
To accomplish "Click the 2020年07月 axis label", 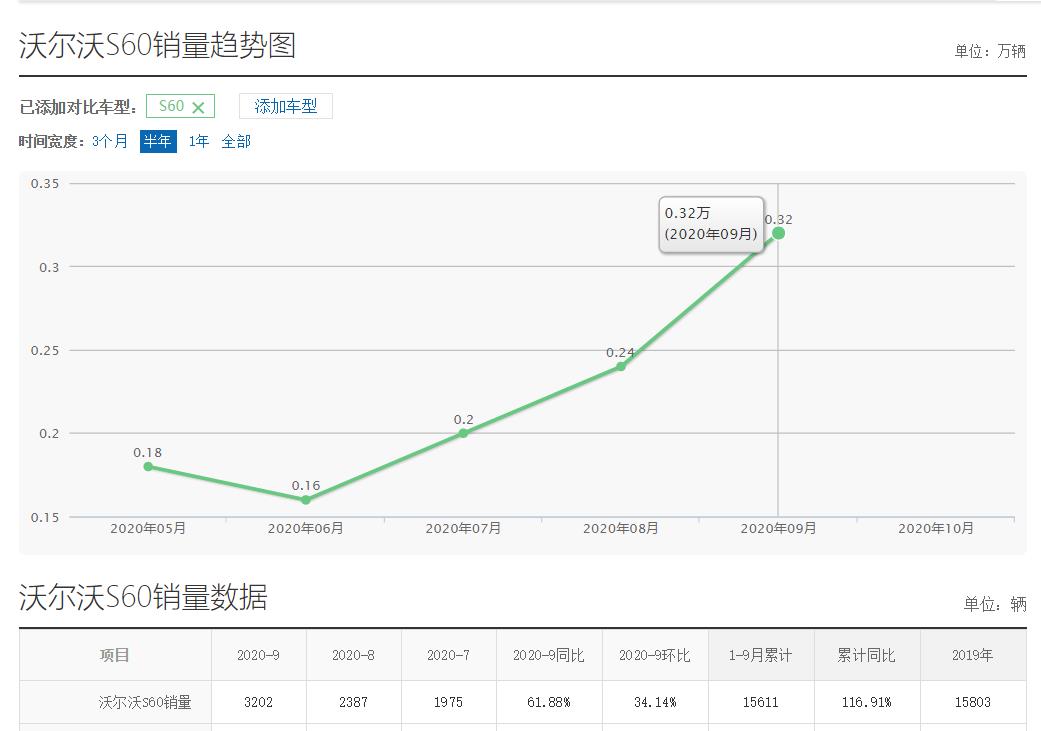I will tap(463, 528).
